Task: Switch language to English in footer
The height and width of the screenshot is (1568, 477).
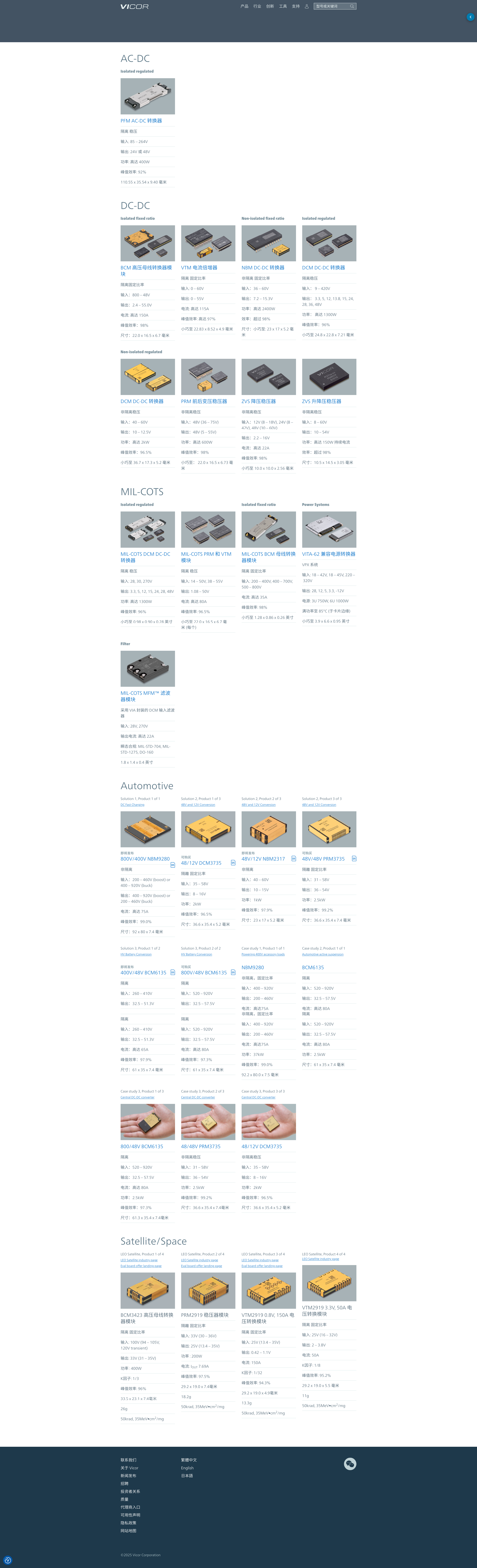Action: tap(187, 1468)
